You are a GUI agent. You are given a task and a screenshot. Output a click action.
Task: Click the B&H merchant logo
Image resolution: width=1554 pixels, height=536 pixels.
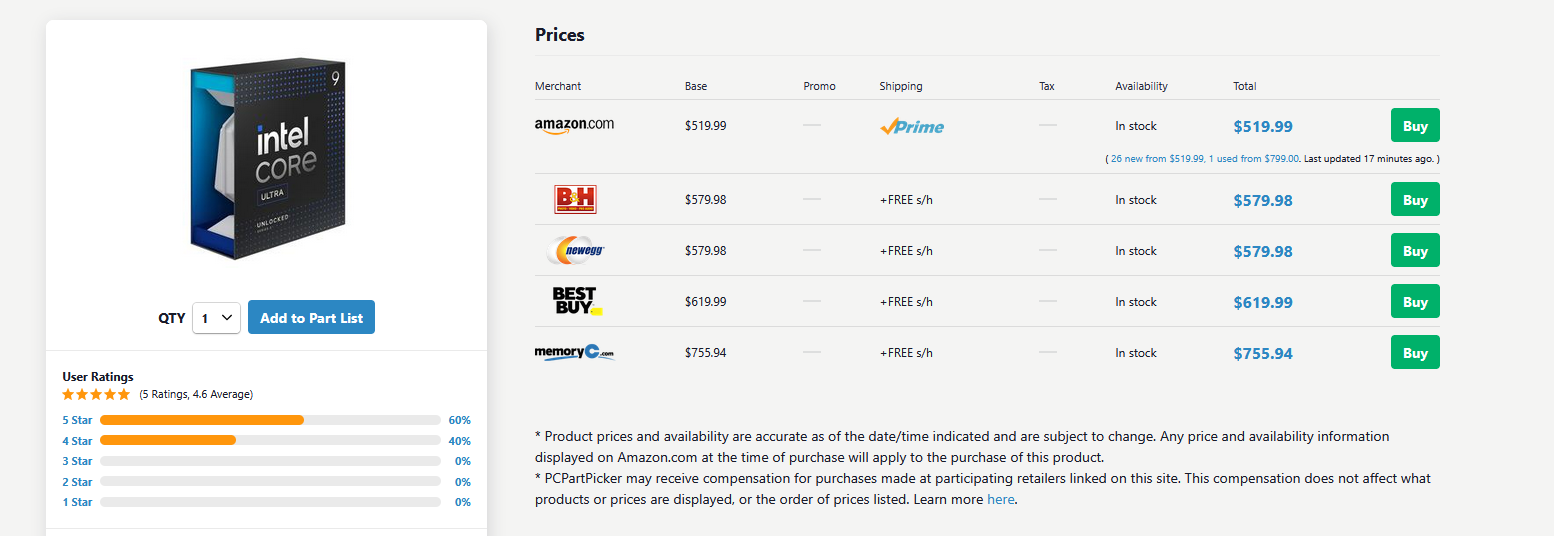tap(575, 200)
